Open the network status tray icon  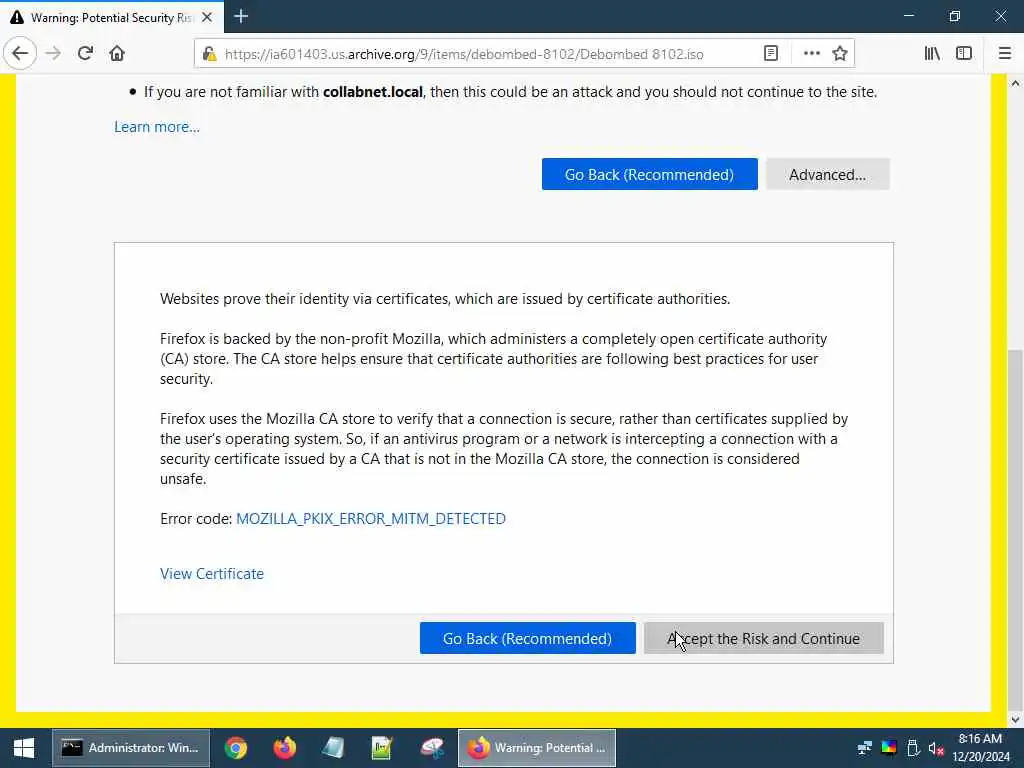(x=864, y=748)
